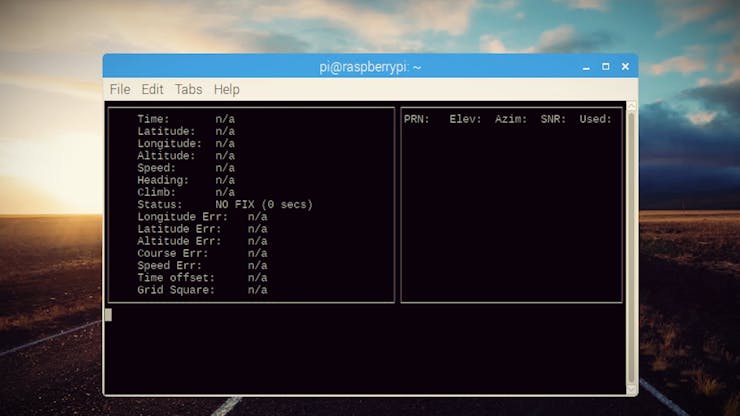Click the 'Elev:' column header

(x=465, y=119)
